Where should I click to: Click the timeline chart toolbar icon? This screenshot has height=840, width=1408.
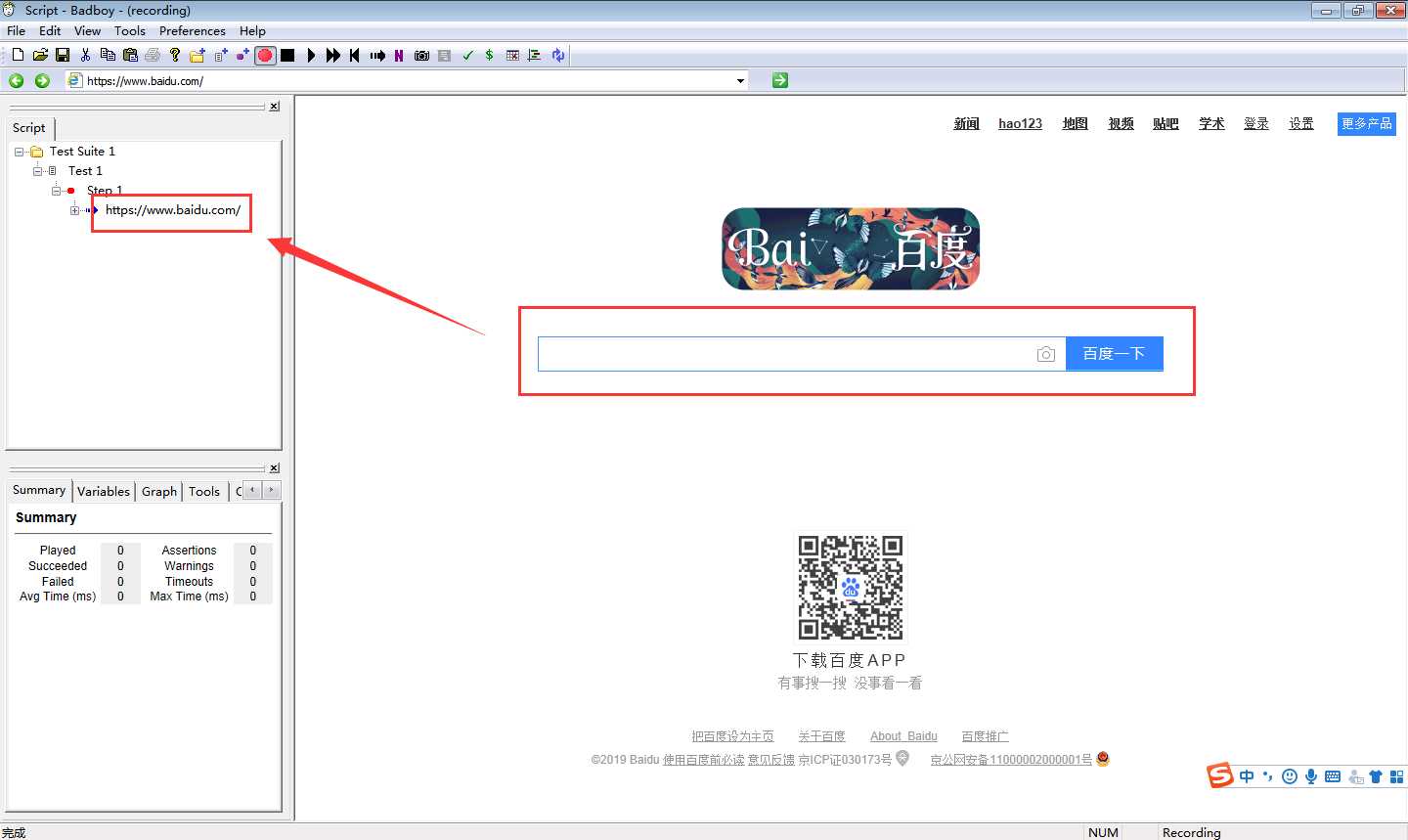pos(534,56)
